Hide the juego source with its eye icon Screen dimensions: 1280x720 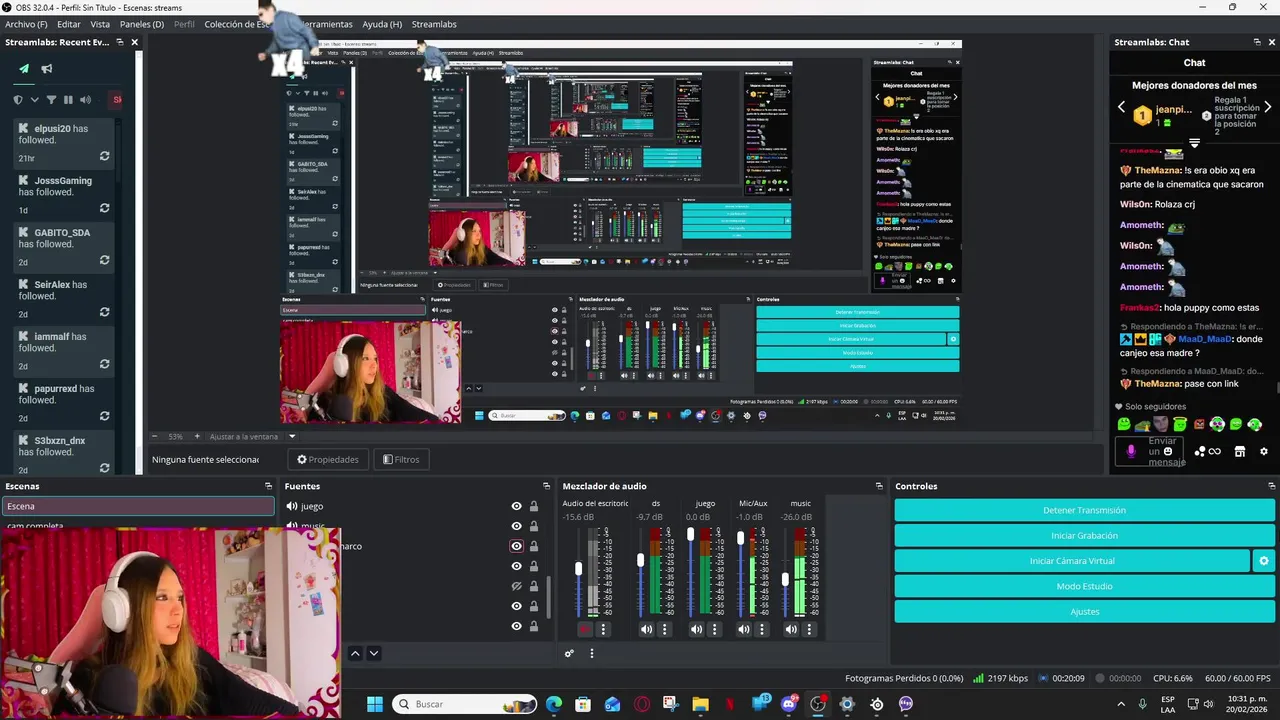click(x=517, y=506)
